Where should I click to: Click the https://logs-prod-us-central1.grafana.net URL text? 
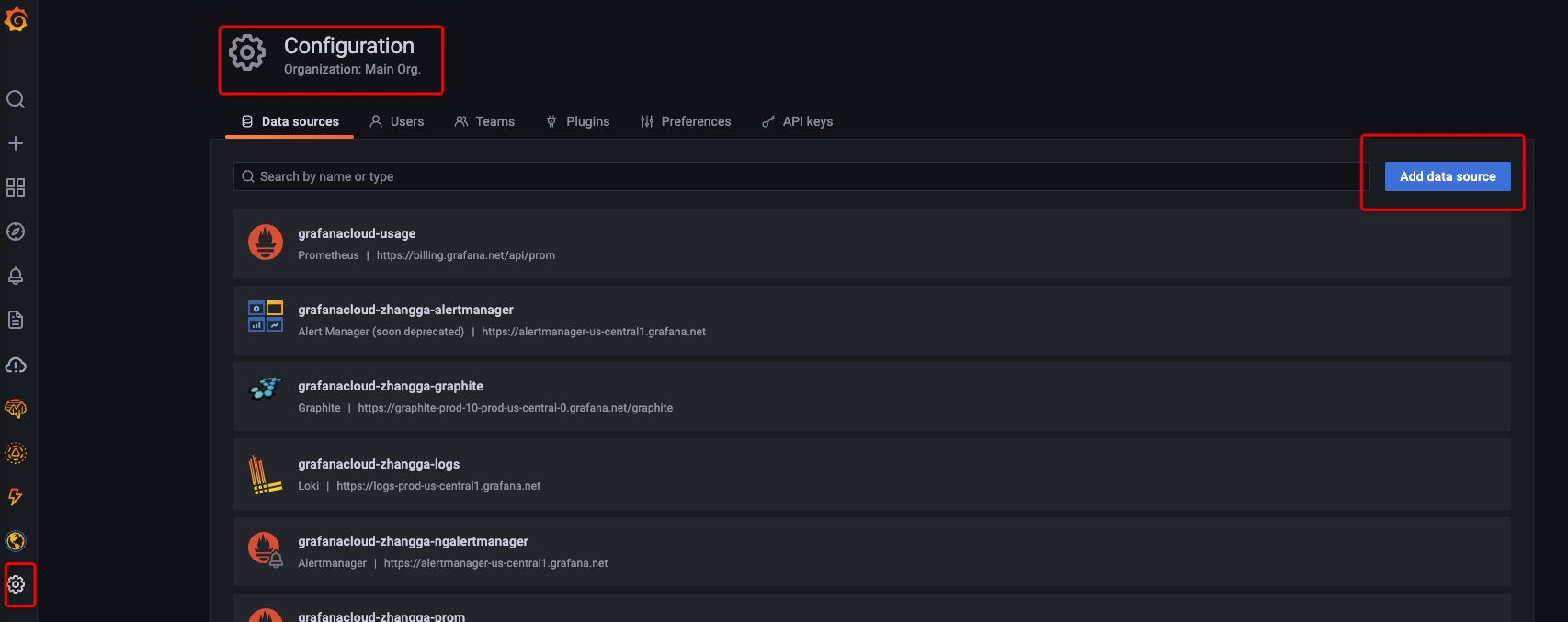[438, 486]
